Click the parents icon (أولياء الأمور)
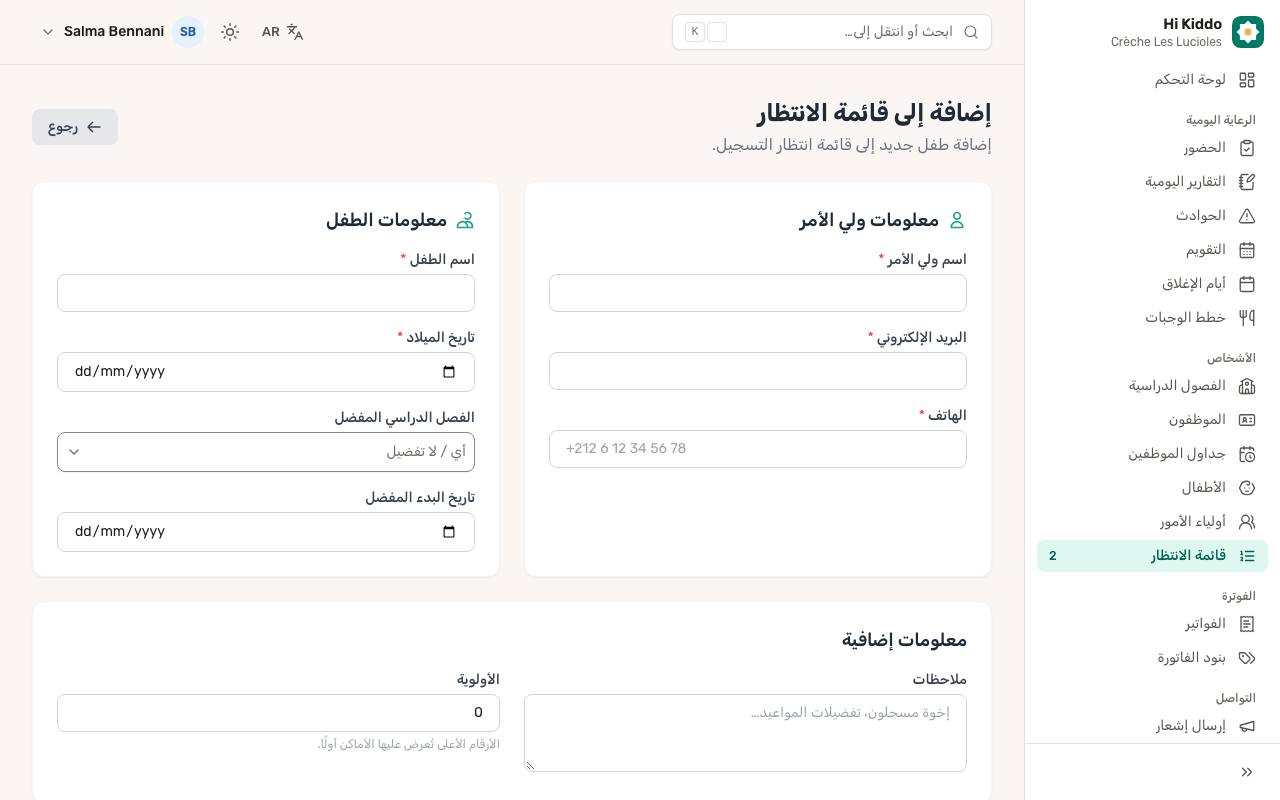This screenshot has width=1280, height=800. [1247, 522]
